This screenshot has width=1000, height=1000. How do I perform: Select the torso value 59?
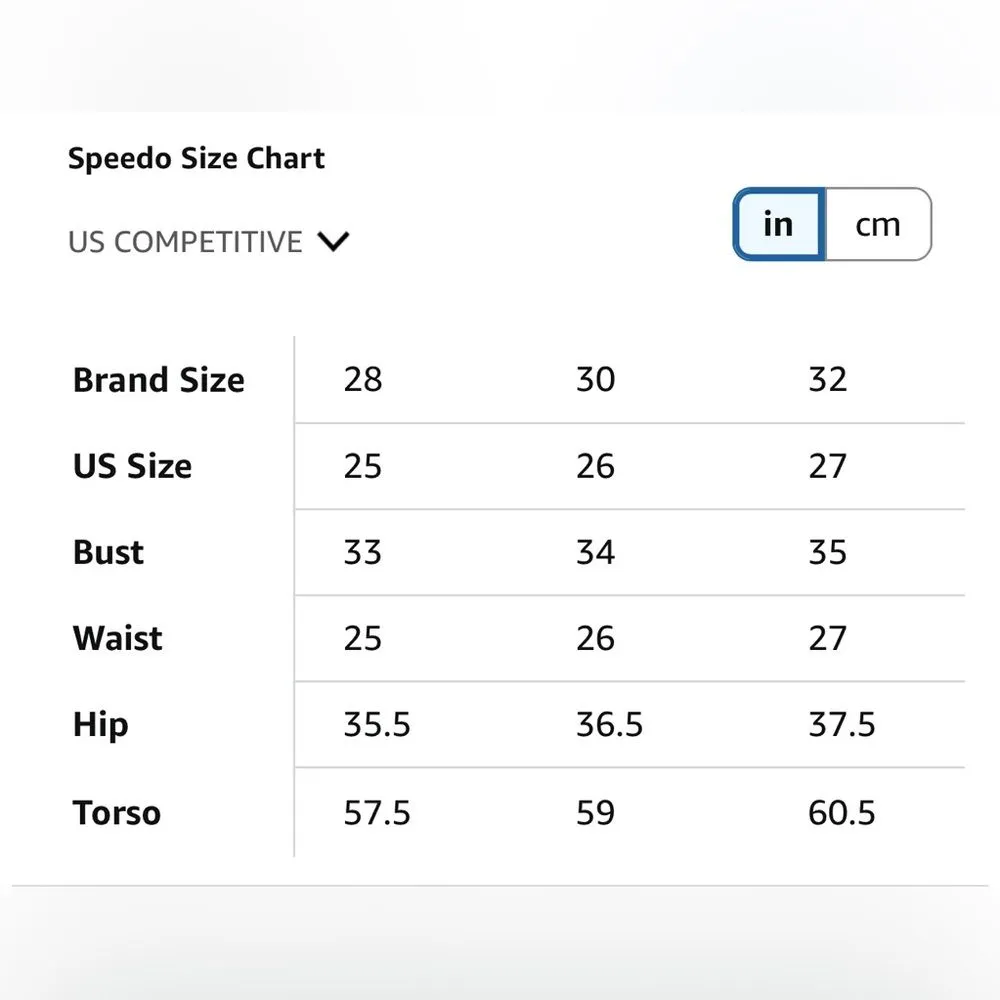[595, 812]
